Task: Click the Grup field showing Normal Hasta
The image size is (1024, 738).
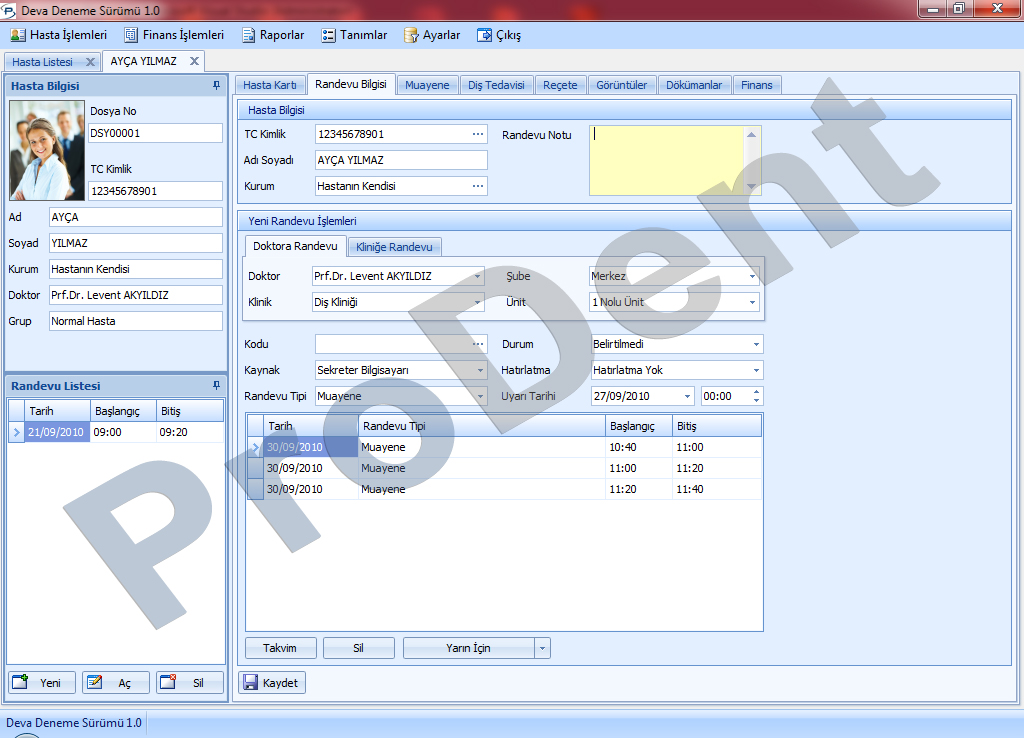Action: pos(136,321)
